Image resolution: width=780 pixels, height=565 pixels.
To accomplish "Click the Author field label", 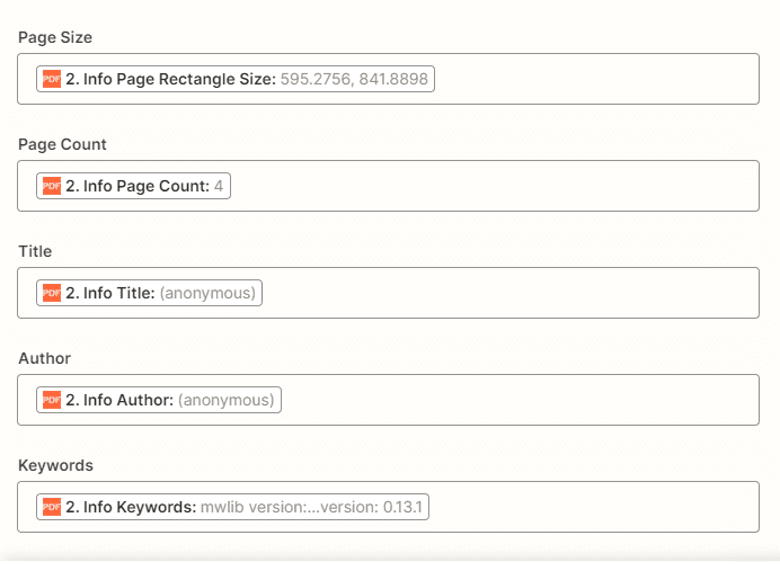I will 45,359.
